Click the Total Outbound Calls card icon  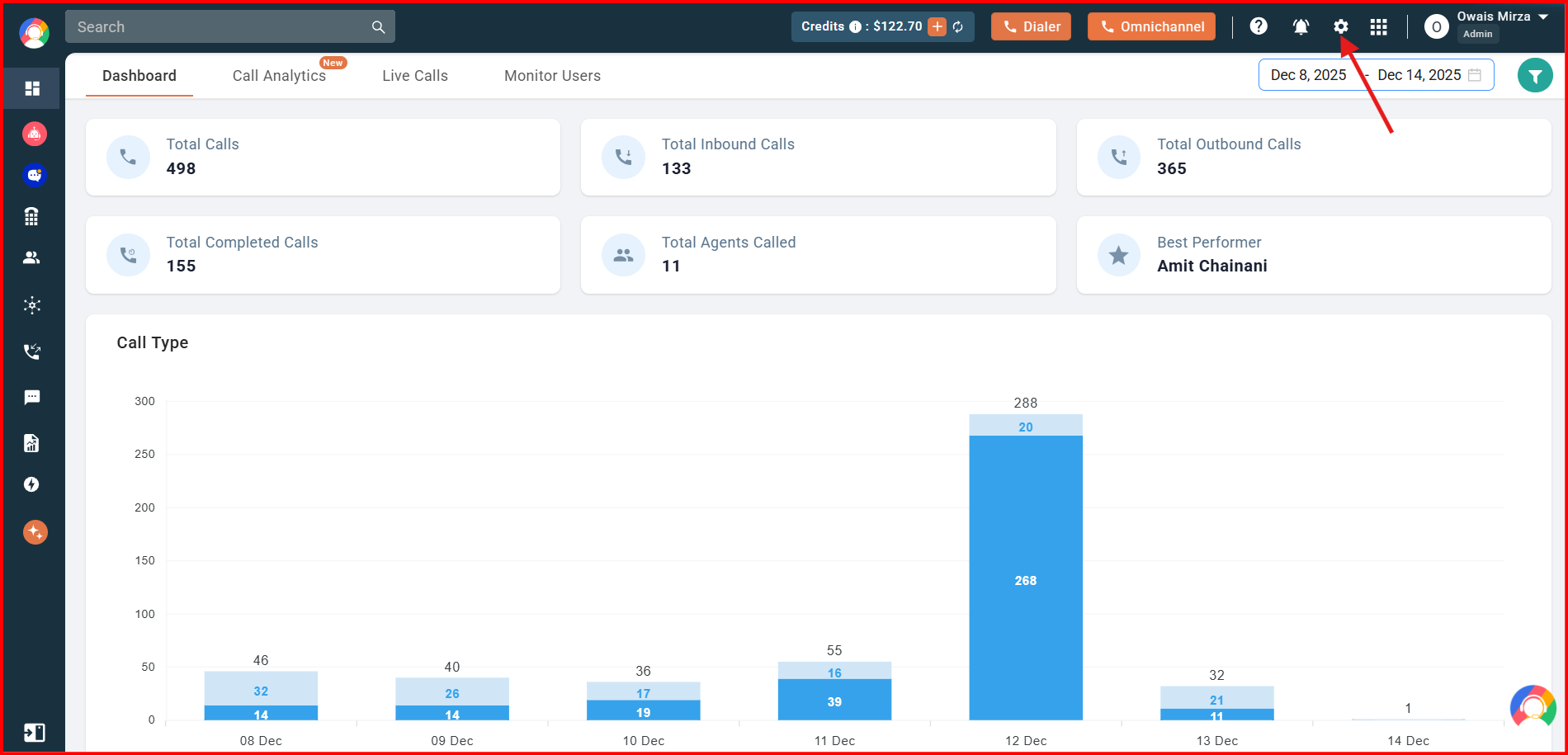[1118, 157]
